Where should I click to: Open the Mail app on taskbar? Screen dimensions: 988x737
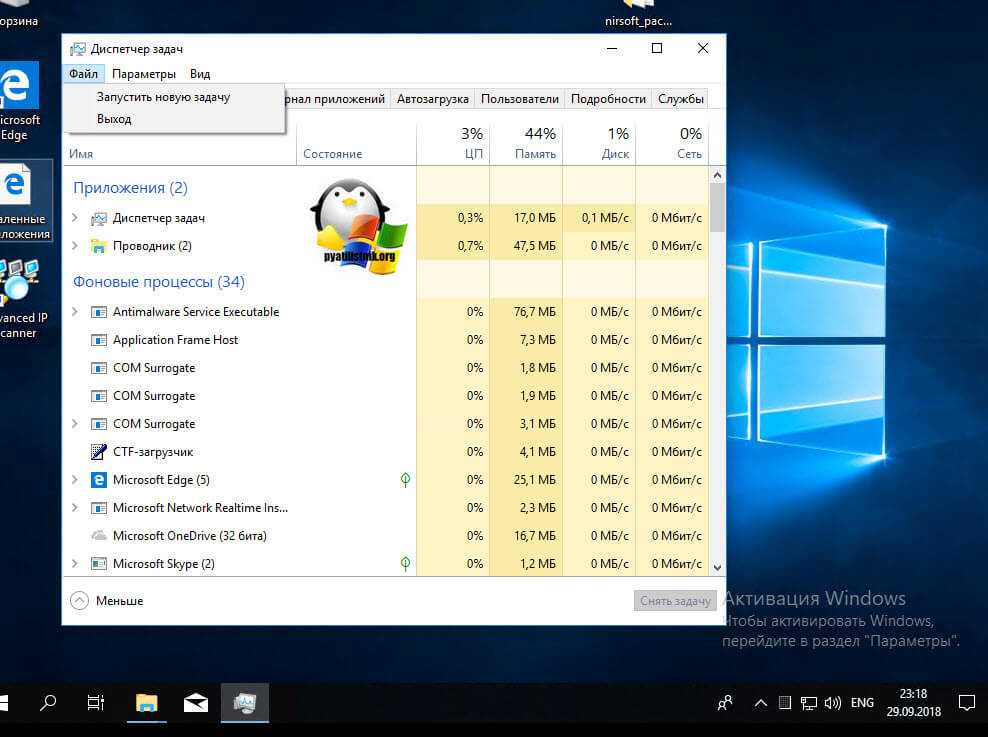click(196, 703)
